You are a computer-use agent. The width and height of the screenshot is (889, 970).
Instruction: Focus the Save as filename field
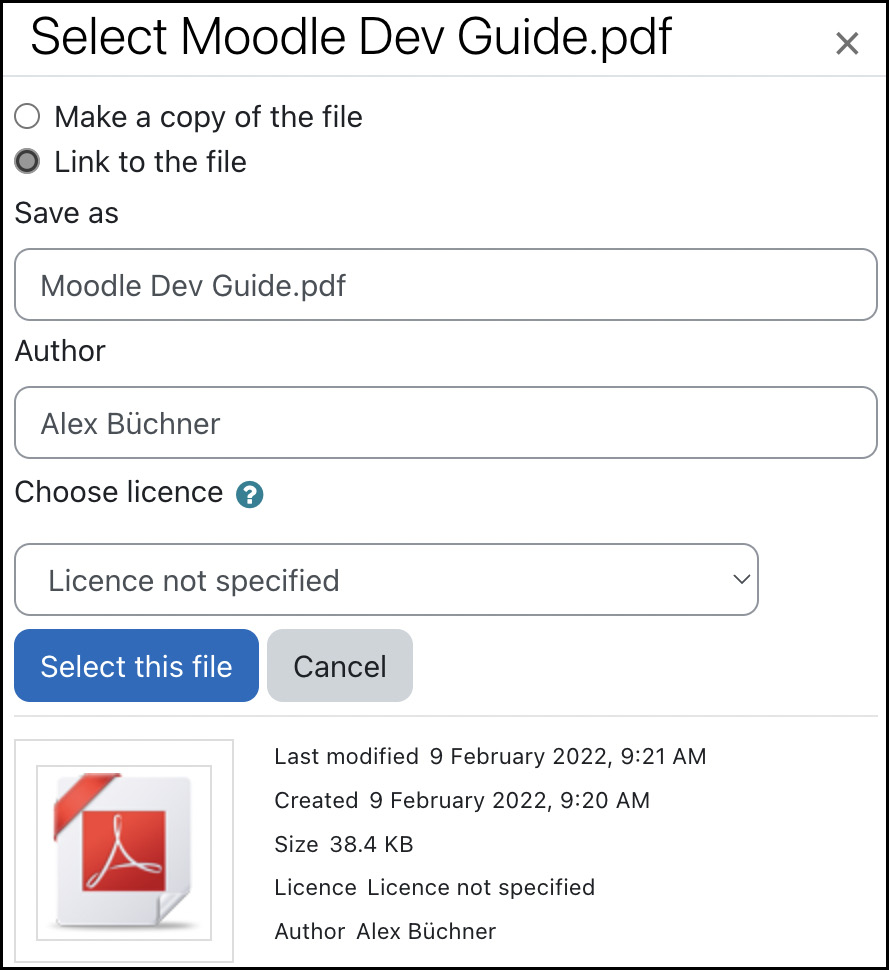click(x=445, y=285)
